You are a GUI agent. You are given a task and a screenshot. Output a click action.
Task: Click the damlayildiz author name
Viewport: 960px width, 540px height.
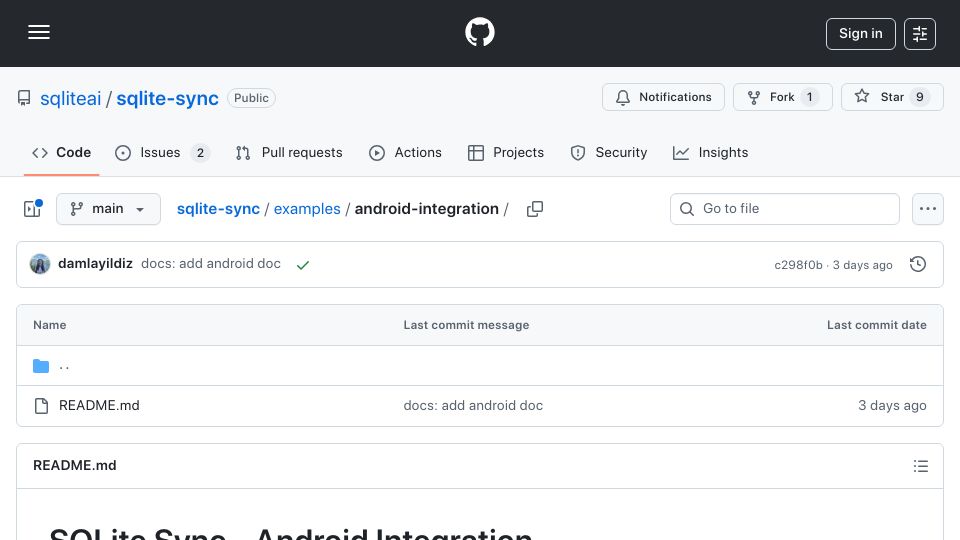[x=96, y=263]
